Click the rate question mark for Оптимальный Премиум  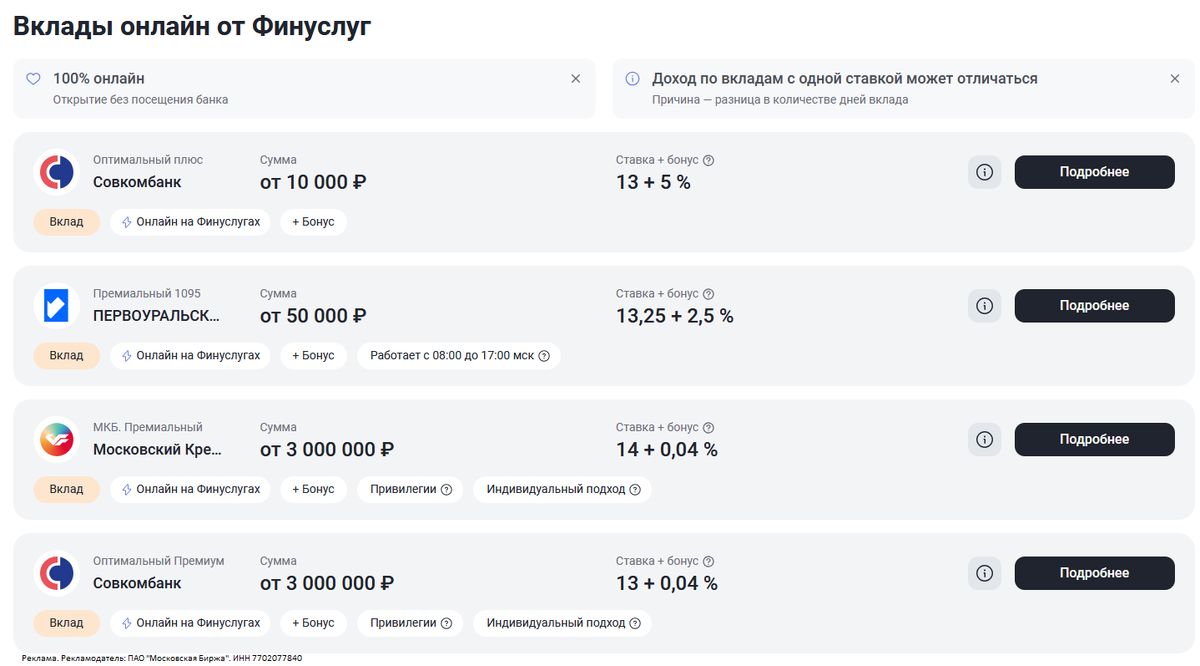709,561
